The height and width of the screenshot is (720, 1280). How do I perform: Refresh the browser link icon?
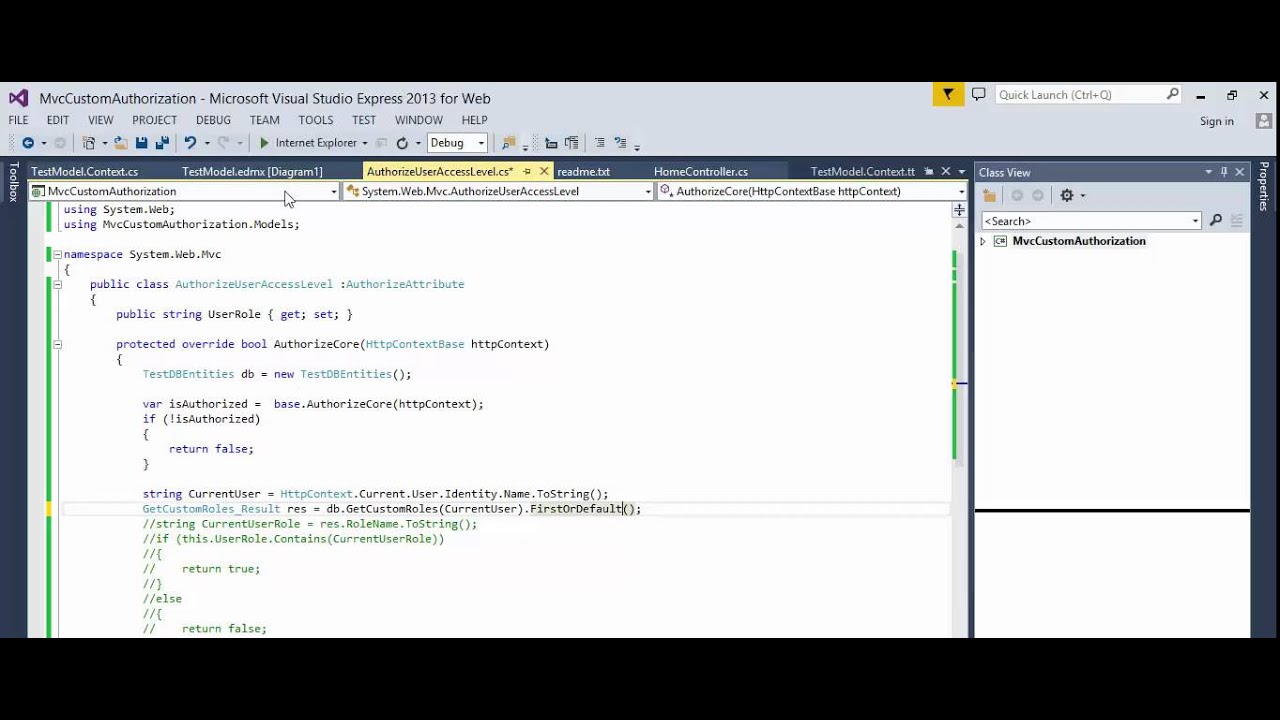tap(402, 143)
